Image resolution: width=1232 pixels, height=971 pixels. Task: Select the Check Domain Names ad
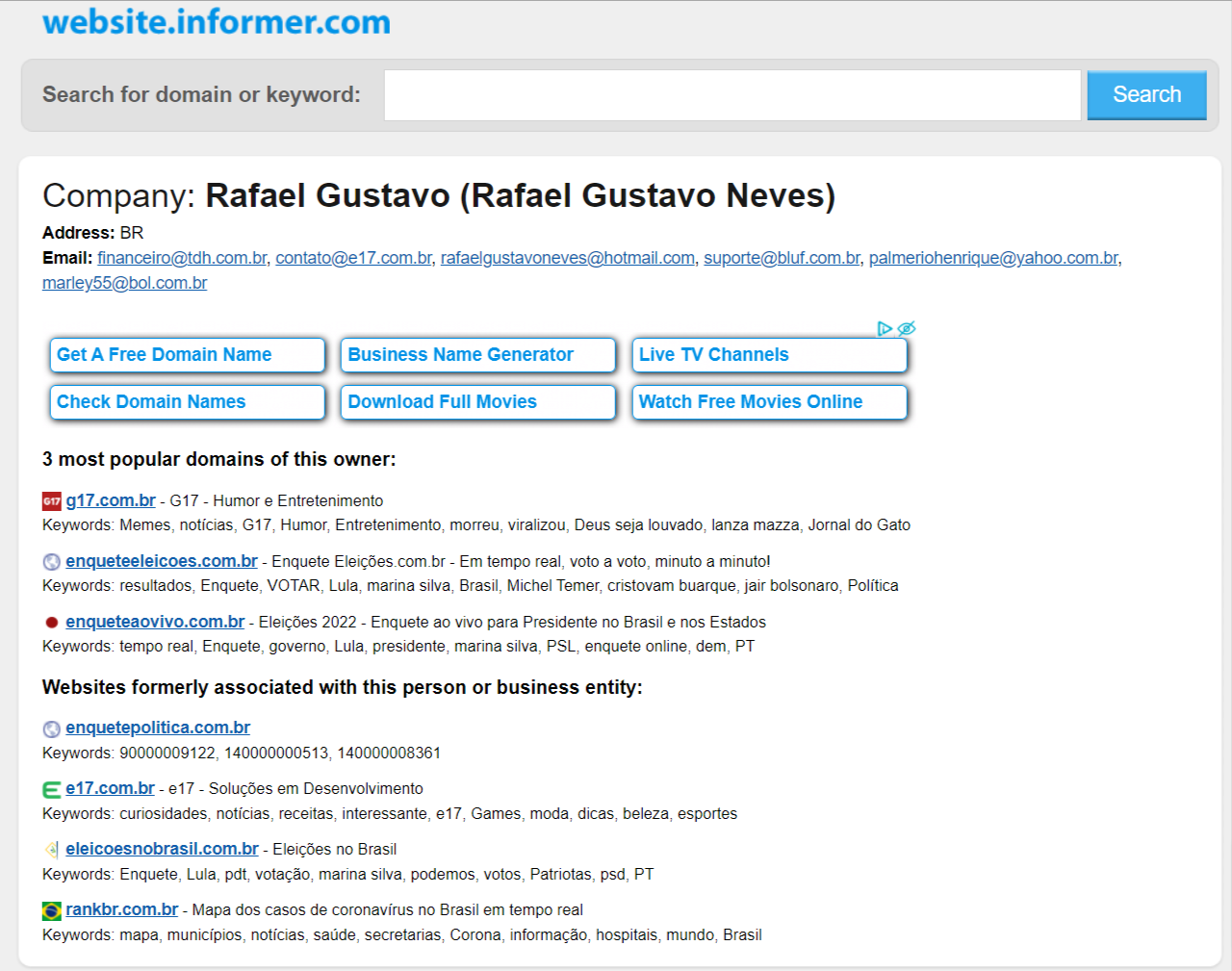(188, 402)
